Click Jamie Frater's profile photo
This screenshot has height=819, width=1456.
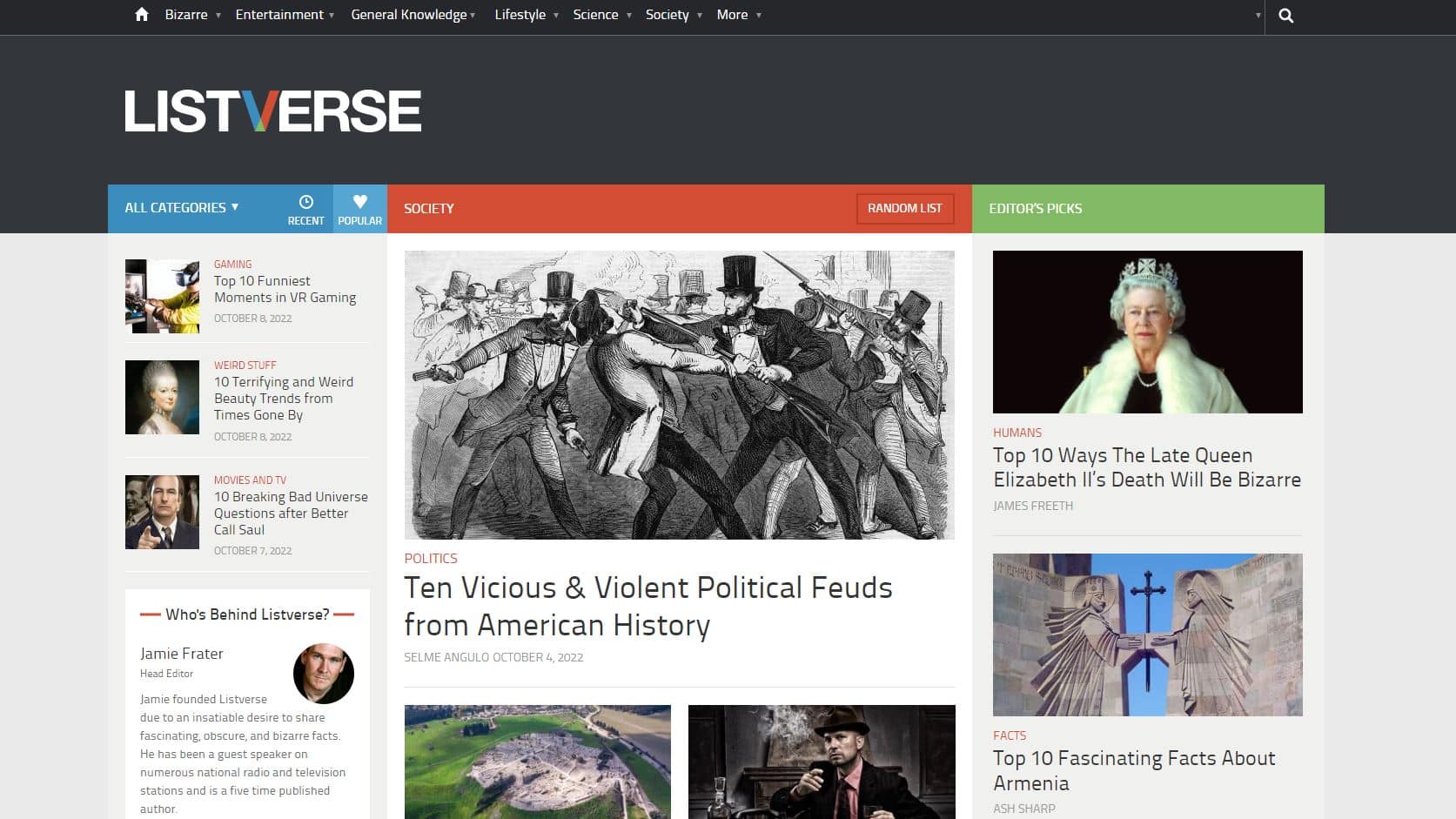tap(324, 674)
